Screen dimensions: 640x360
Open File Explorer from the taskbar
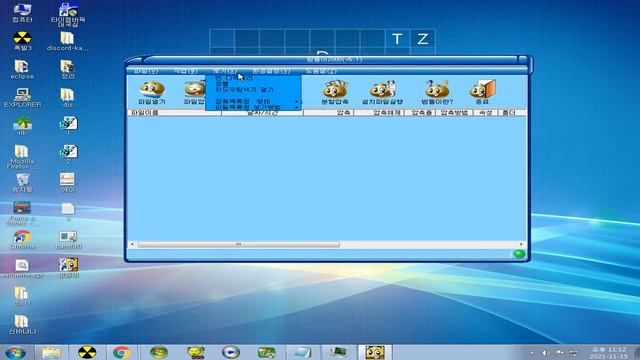click(51, 352)
